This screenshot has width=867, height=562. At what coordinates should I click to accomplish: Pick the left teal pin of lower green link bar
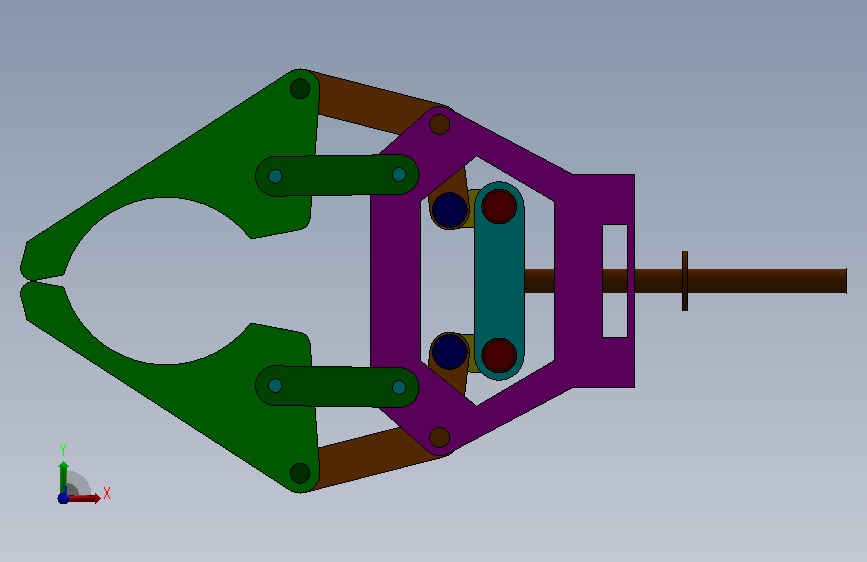coord(275,386)
